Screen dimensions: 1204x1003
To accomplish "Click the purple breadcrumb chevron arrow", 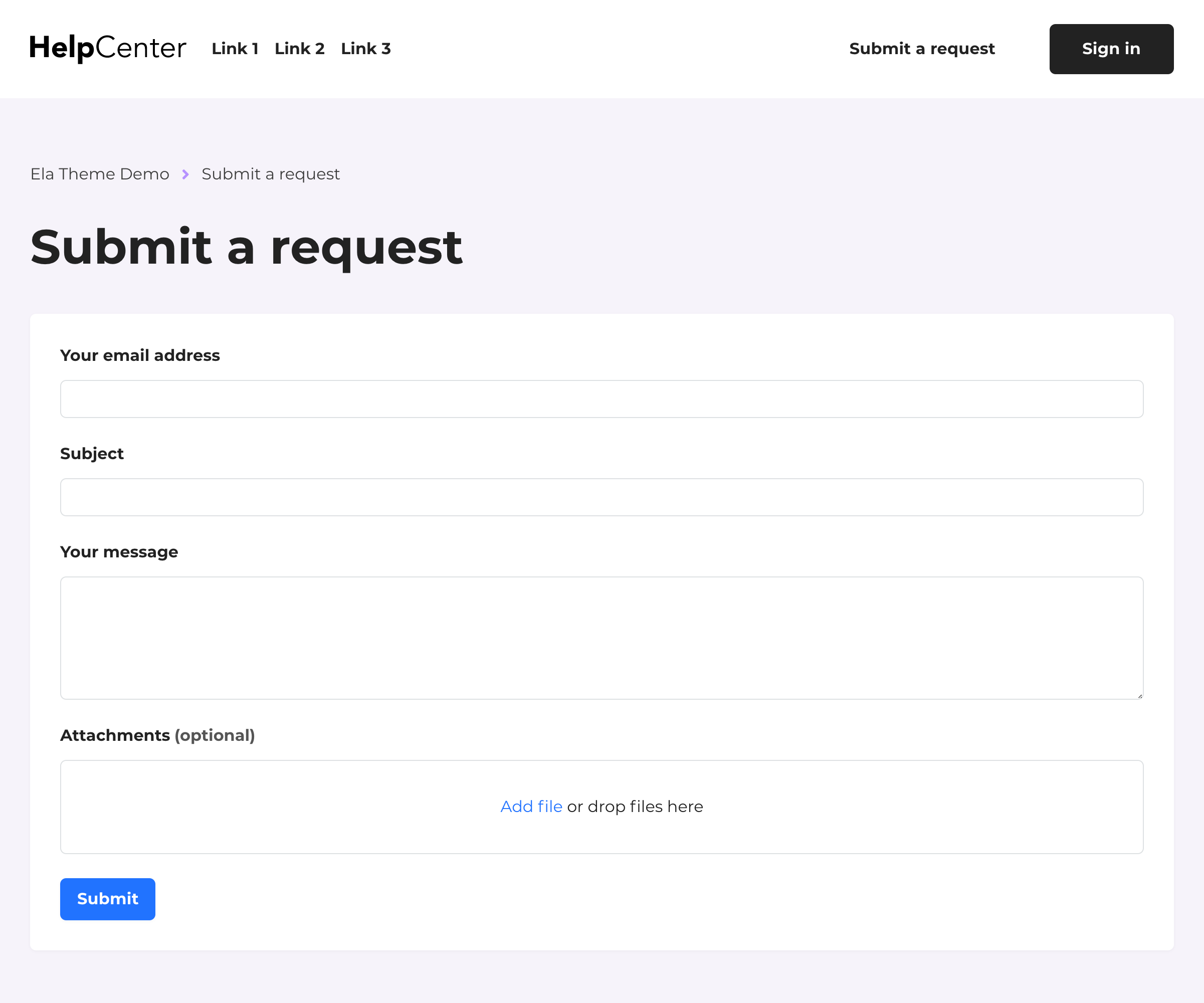I will click(185, 174).
